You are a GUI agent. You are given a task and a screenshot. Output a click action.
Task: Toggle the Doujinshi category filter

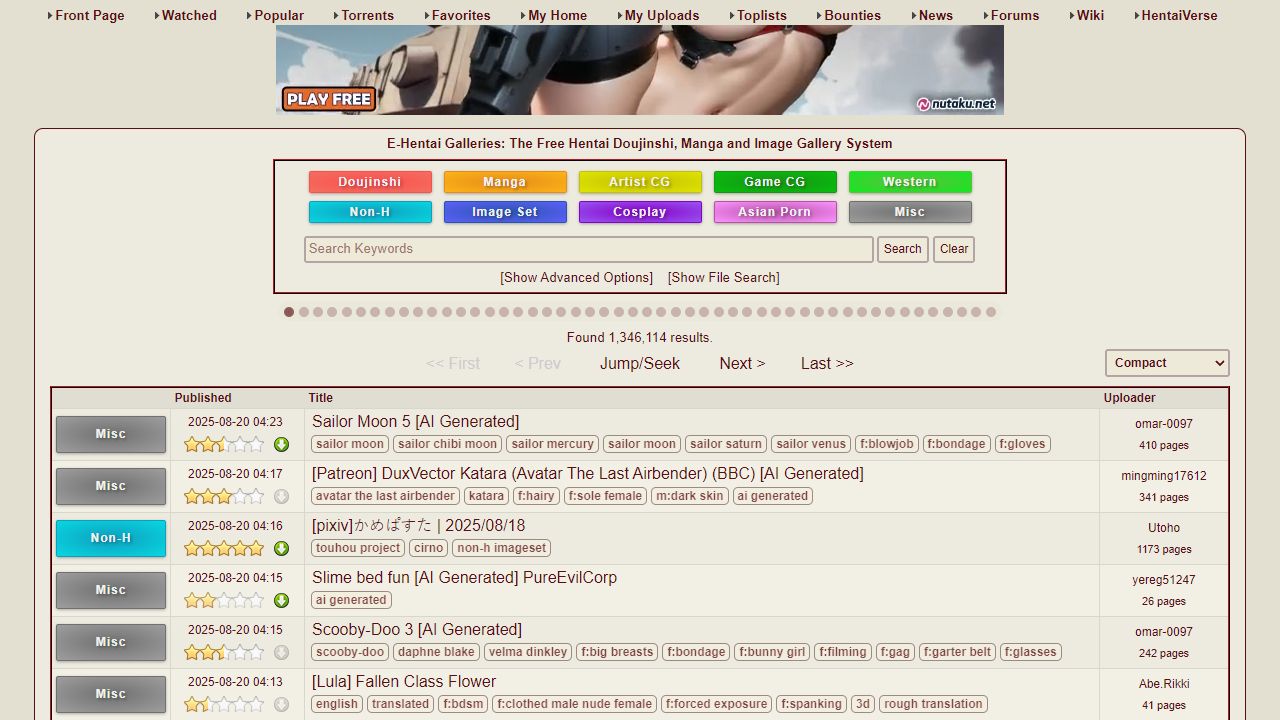pyautogui.click(x=370, y=182)
